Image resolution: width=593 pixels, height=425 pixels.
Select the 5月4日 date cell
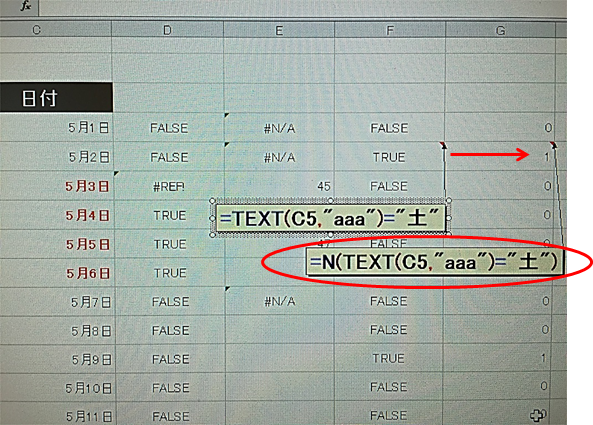pyautogui.click(x=57, y=215)
